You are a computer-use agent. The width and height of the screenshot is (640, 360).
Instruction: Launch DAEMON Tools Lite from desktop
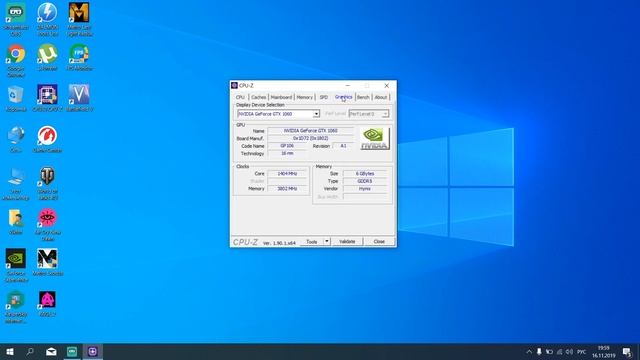pyautogui.click(x=47, y=19)
